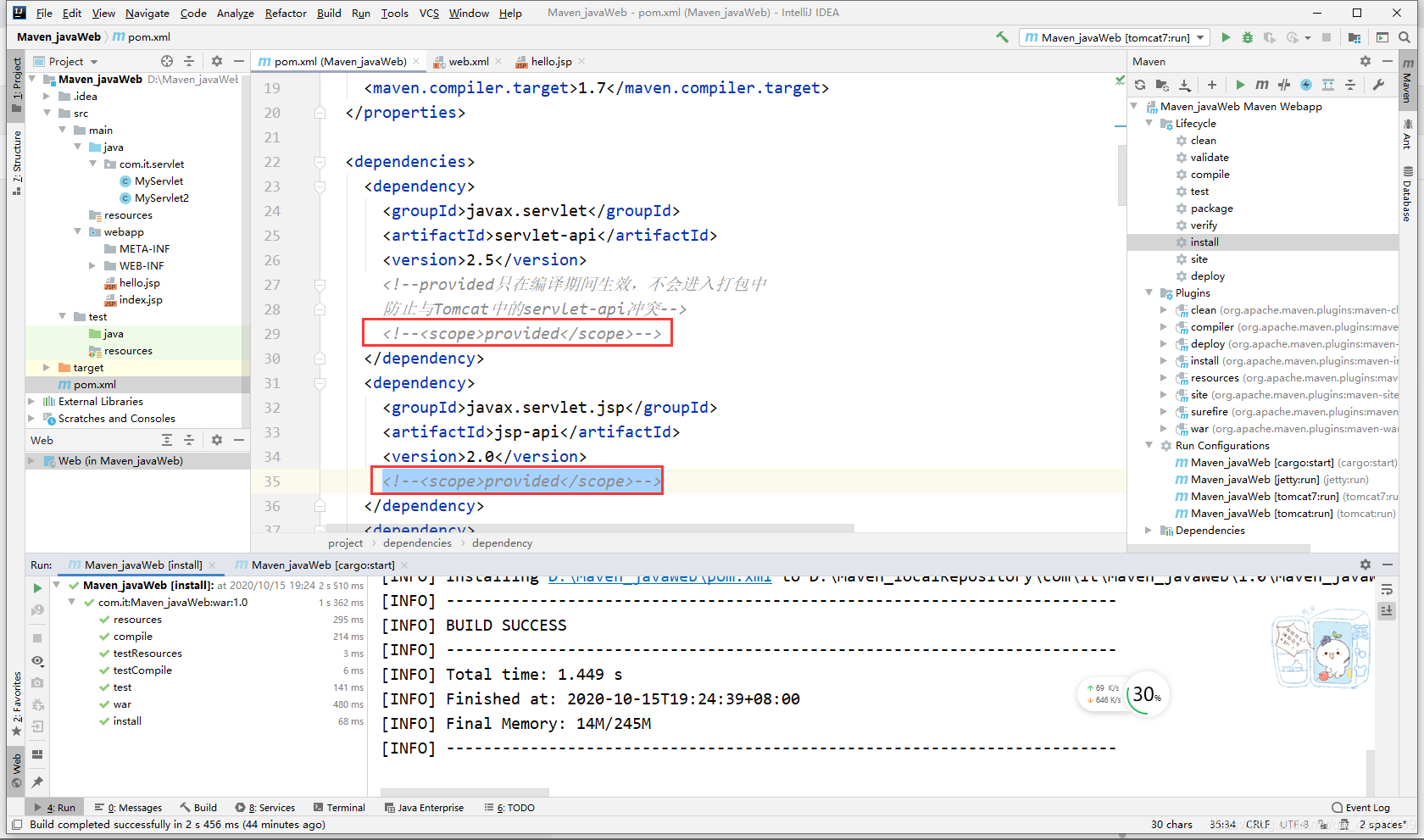Collapse Maven_javaWeb [install] run tree node
This screenshot has width=1424, height=840.
point(57,586)
